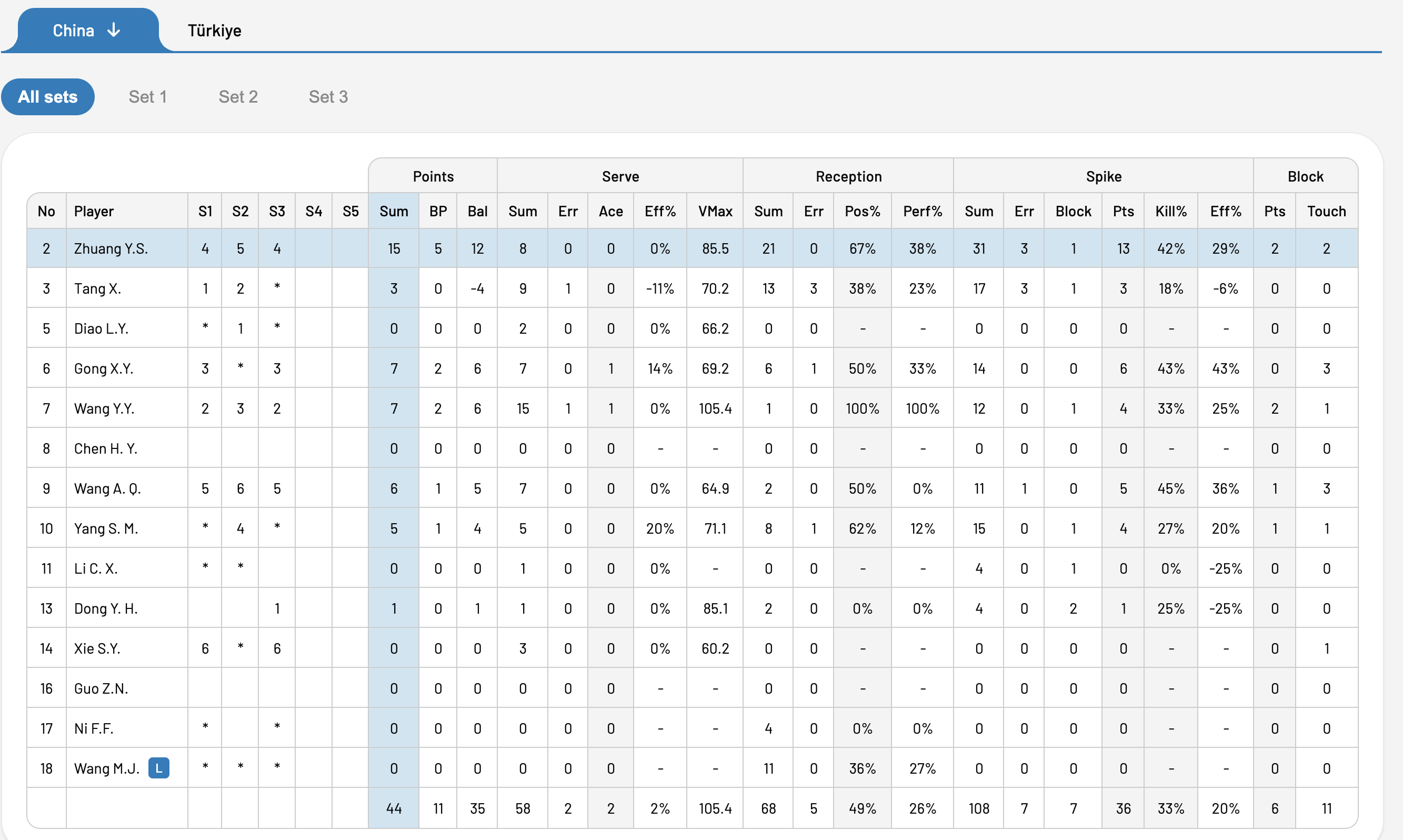The image size is (1403, 840).
Task: Select player Li C. X.
Action: click(x=96, y=568)
